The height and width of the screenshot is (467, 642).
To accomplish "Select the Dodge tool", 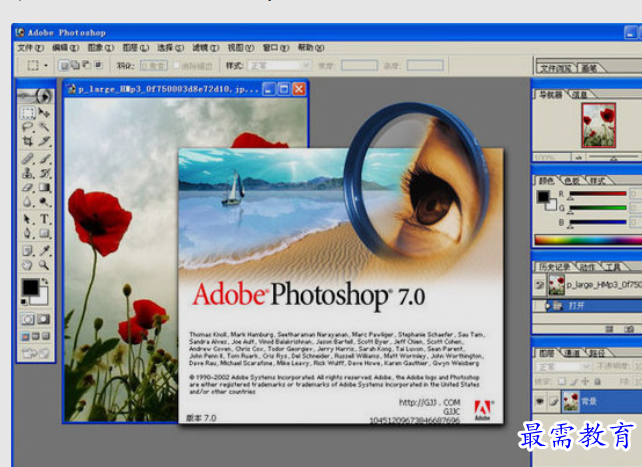I will (x=44, y=202).
